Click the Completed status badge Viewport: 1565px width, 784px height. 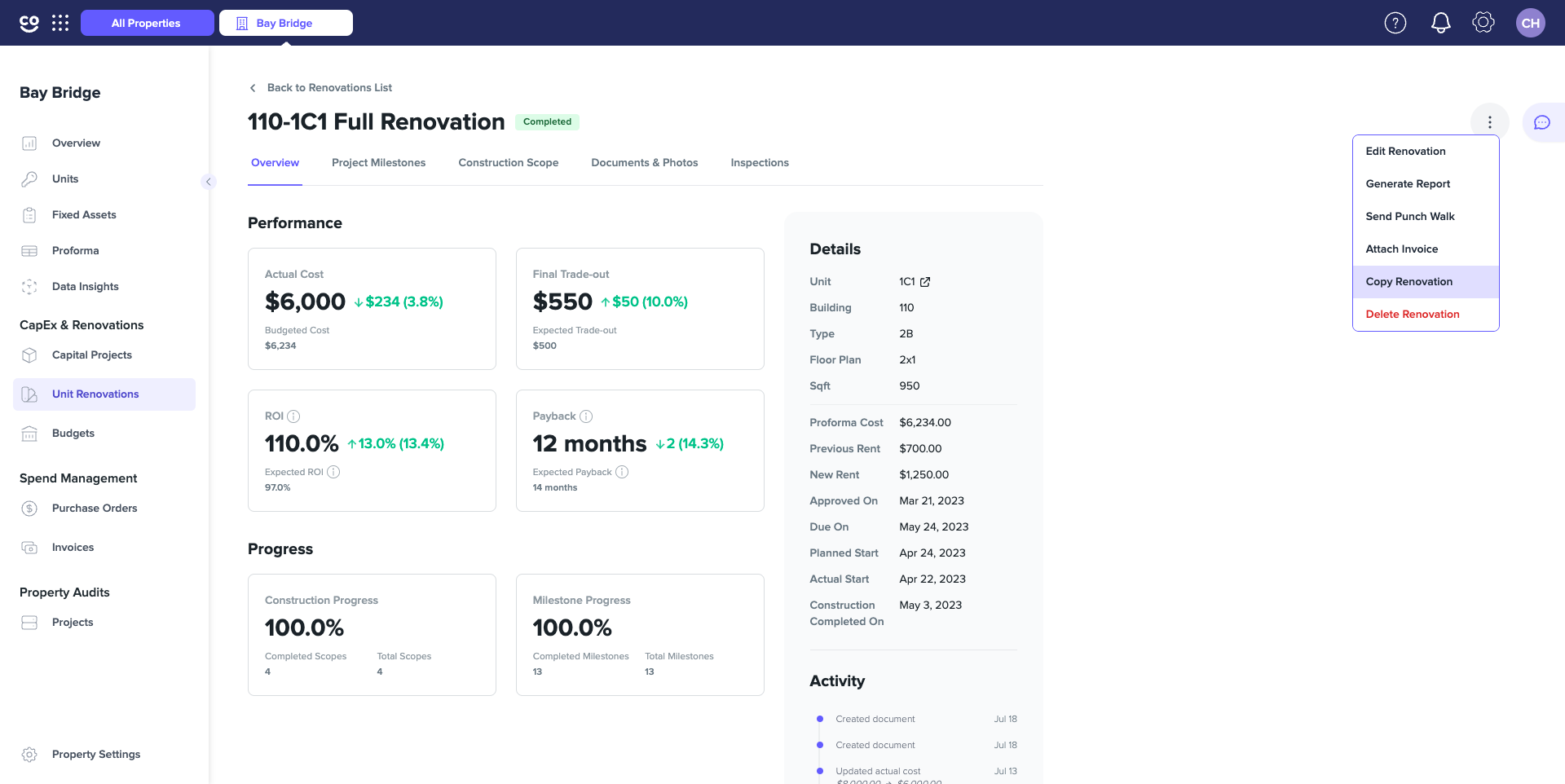tap(547, 122)
